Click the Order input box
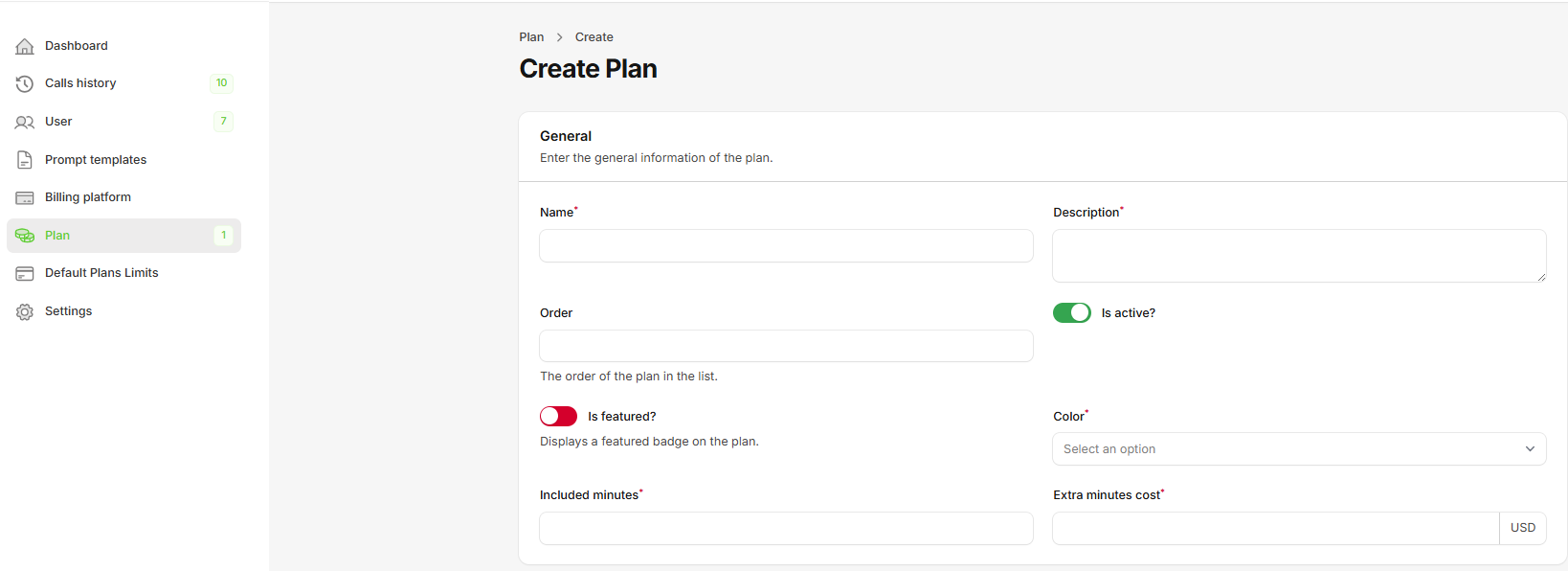Screen dimensions: 1568x571 [x=785, y=346]
